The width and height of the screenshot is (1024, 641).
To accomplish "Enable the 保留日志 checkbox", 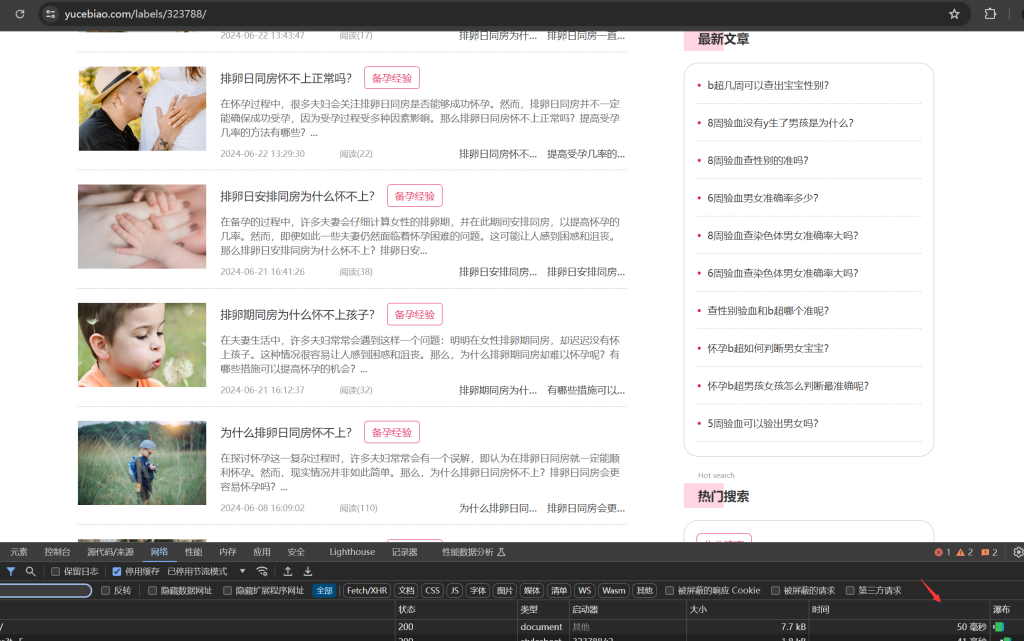I will click(x=56, y=572).
